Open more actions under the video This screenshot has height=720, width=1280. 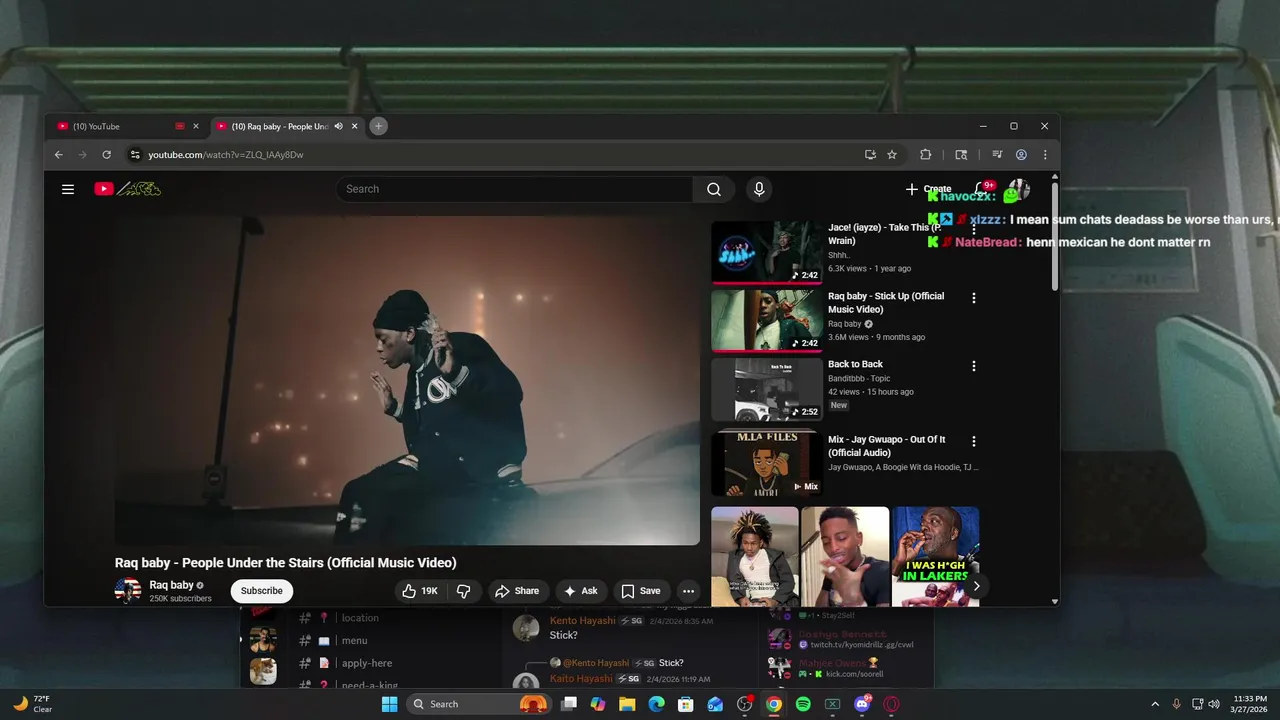tap(688, 591)
